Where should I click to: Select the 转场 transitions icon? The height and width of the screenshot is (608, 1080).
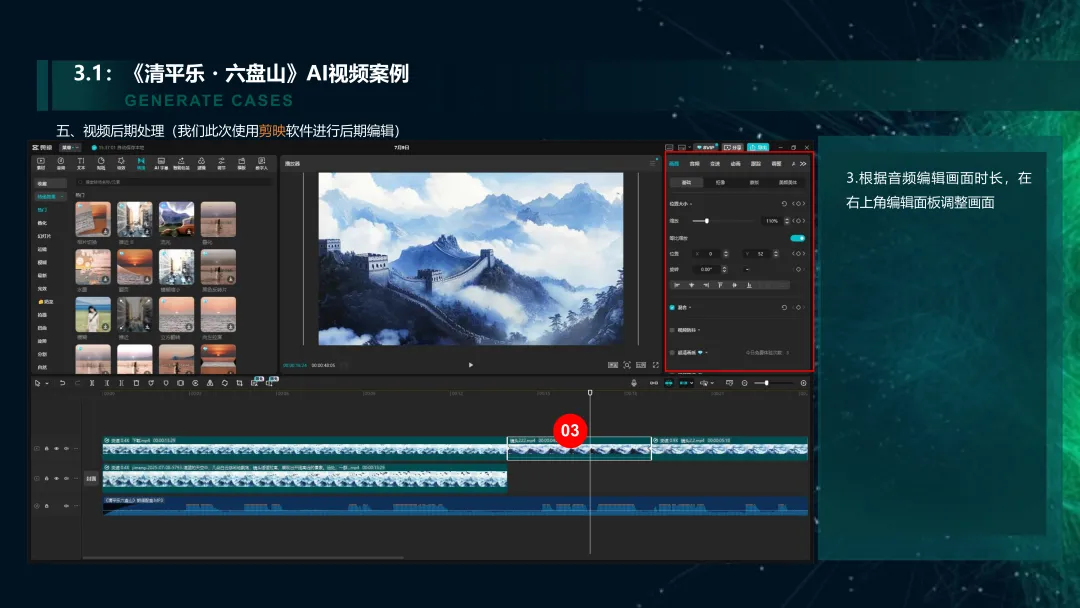[x=141, y=163]
